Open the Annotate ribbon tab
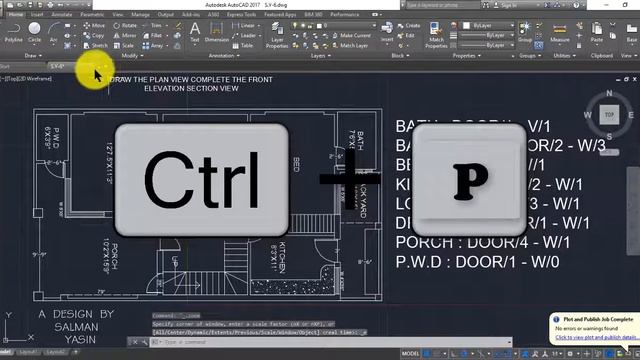 [62, 15]
